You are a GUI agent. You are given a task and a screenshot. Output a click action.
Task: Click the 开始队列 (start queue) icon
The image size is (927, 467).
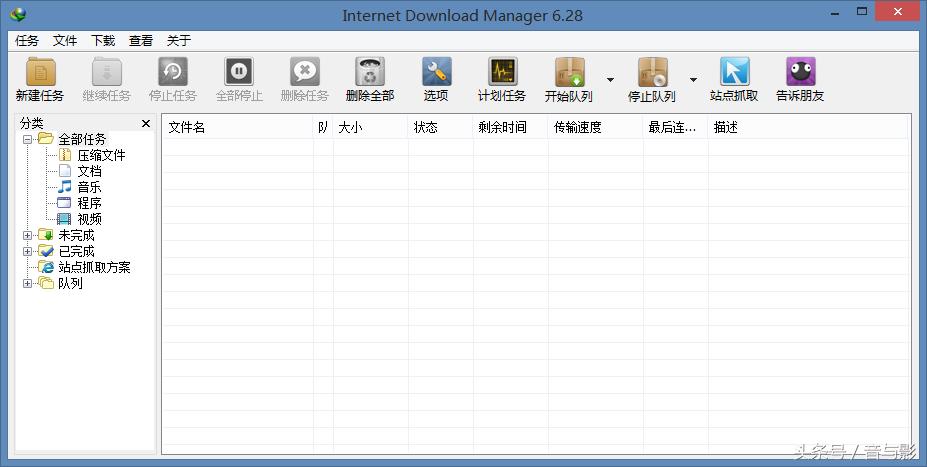point(569,72)
